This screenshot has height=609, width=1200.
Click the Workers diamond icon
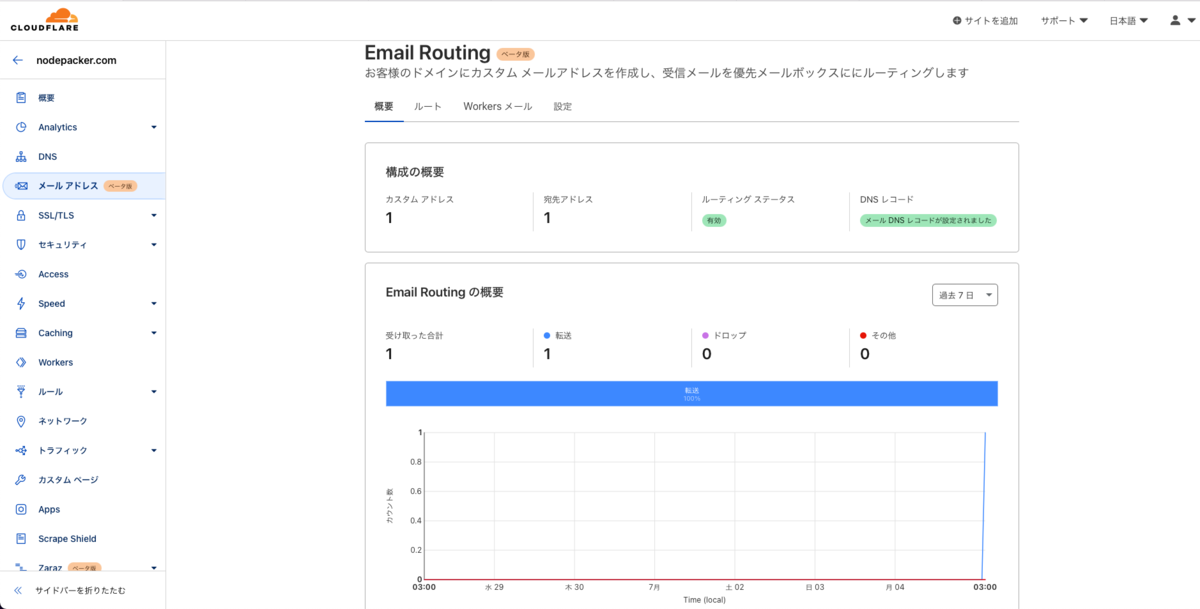click(21, 362)
